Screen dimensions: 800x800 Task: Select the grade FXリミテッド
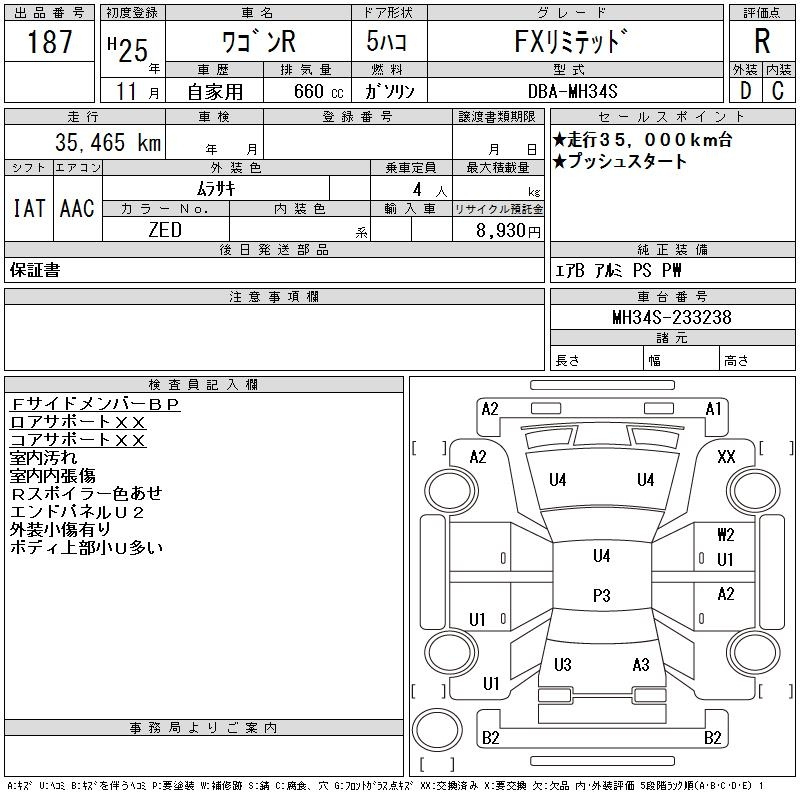pyautogui.click(x=570, y=41)
